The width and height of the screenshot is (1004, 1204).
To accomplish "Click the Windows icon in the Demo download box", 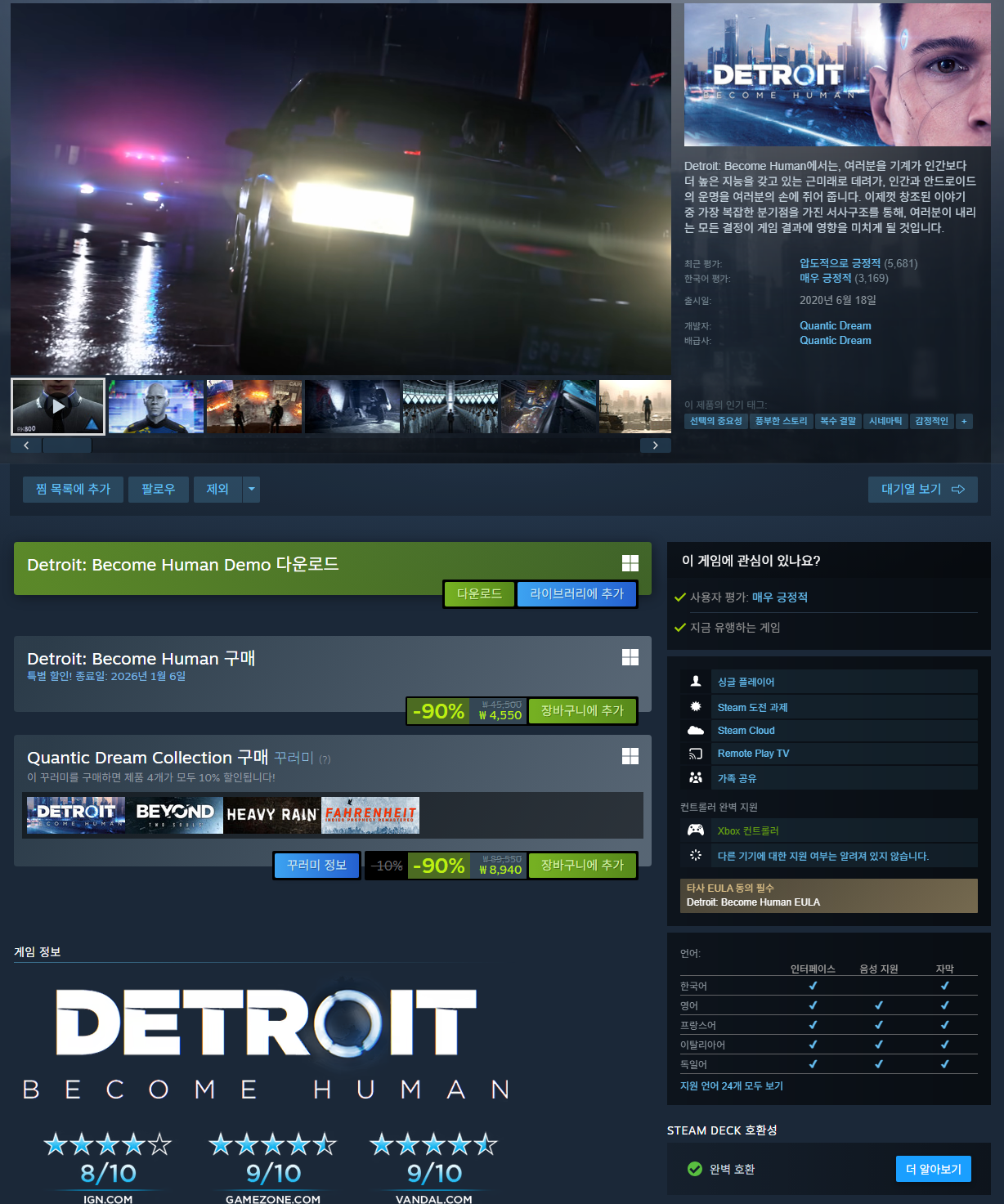I will (630, 563).
